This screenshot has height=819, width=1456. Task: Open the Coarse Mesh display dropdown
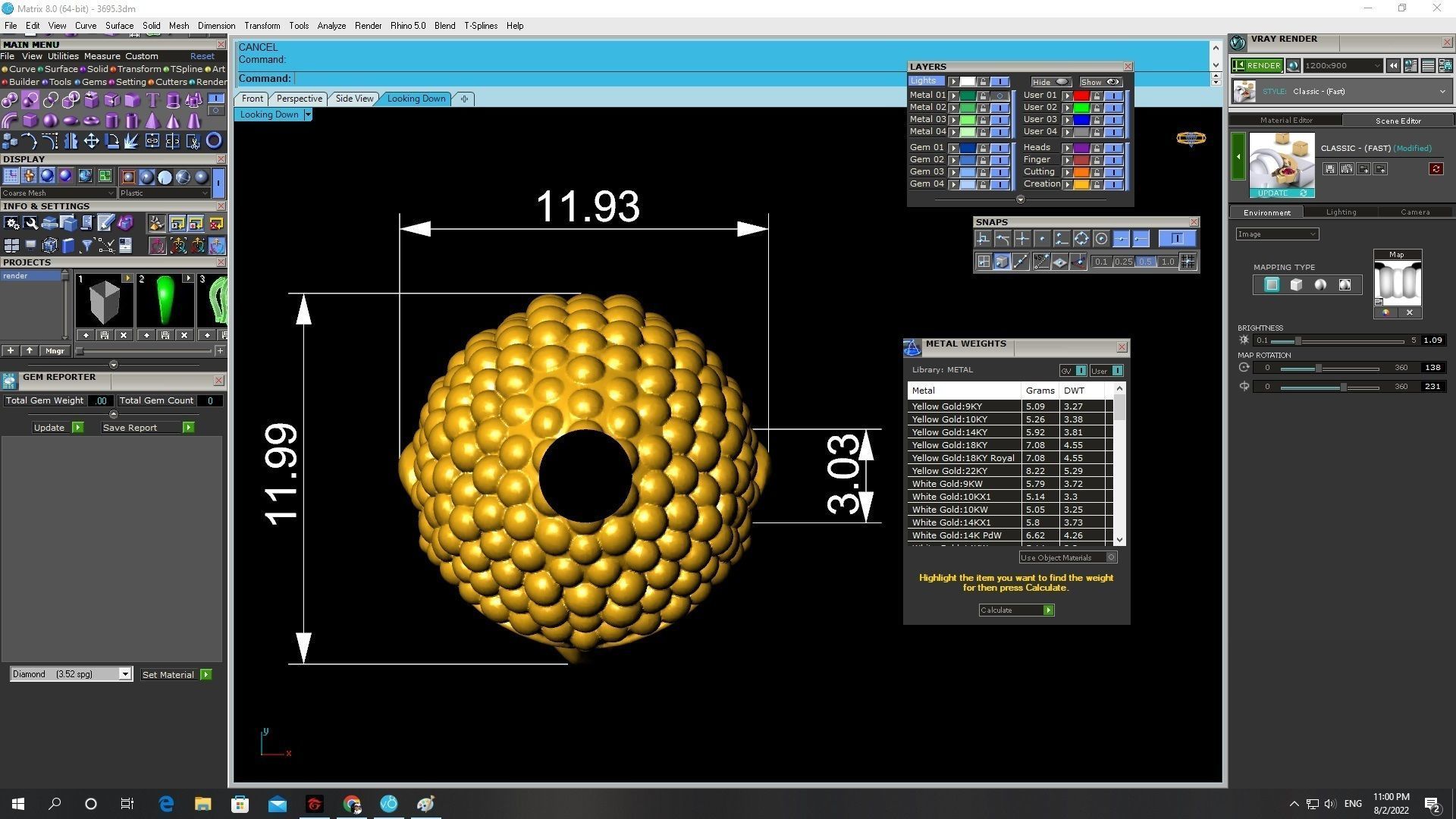point(111,193)
